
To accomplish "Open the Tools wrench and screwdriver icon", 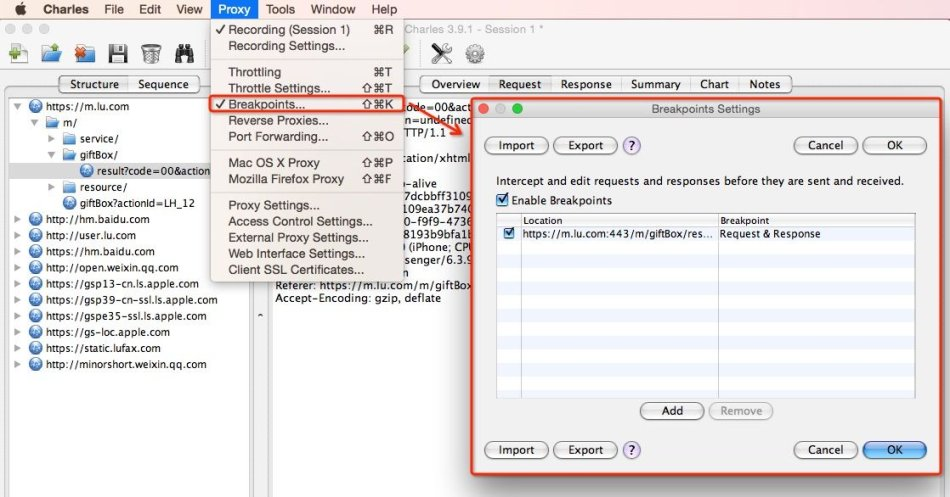I will click(442, 54).
